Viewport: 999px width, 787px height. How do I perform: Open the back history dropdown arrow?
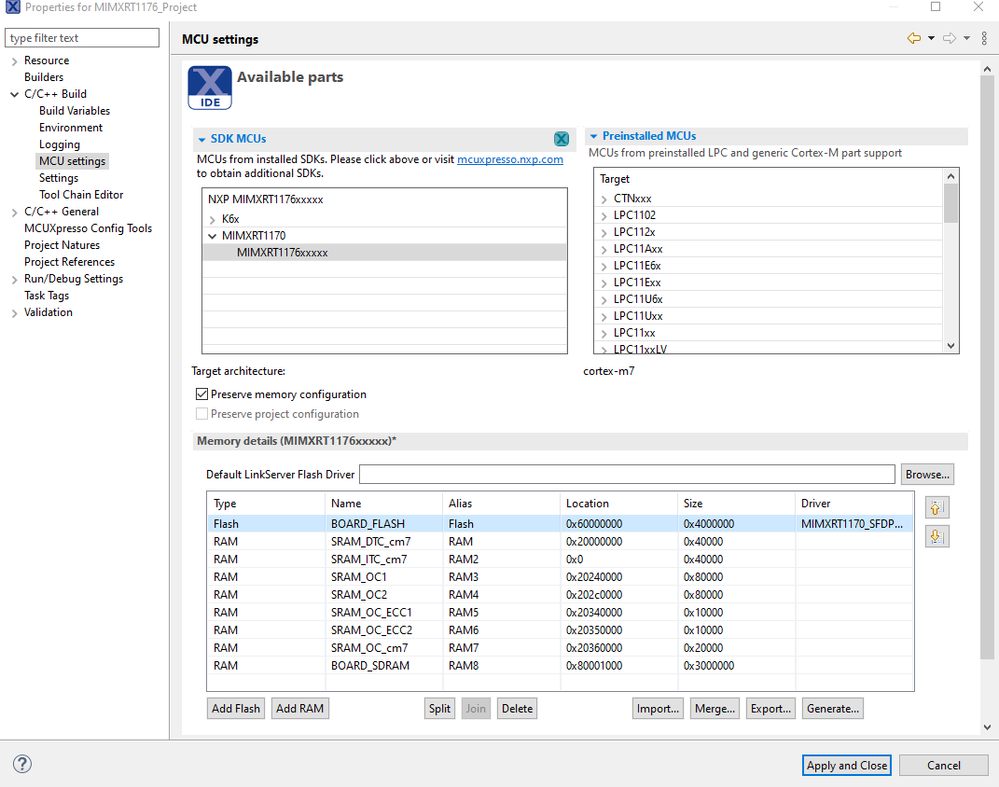[931, 38]
